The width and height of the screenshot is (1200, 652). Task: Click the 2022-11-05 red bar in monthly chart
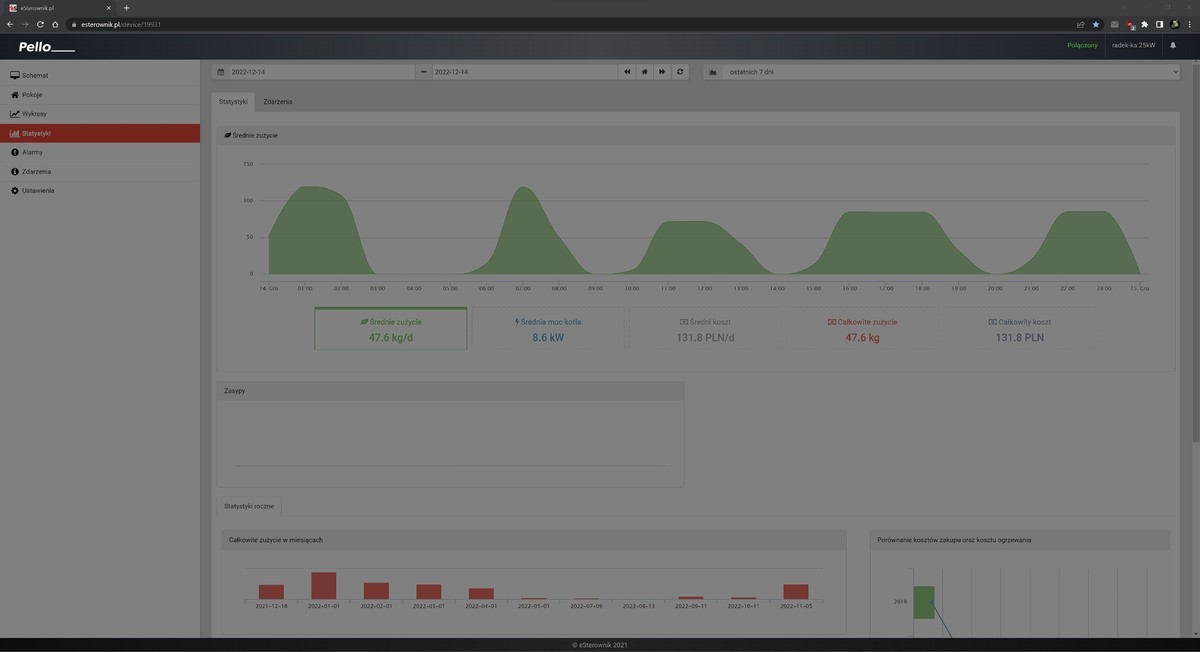(796, 592)
